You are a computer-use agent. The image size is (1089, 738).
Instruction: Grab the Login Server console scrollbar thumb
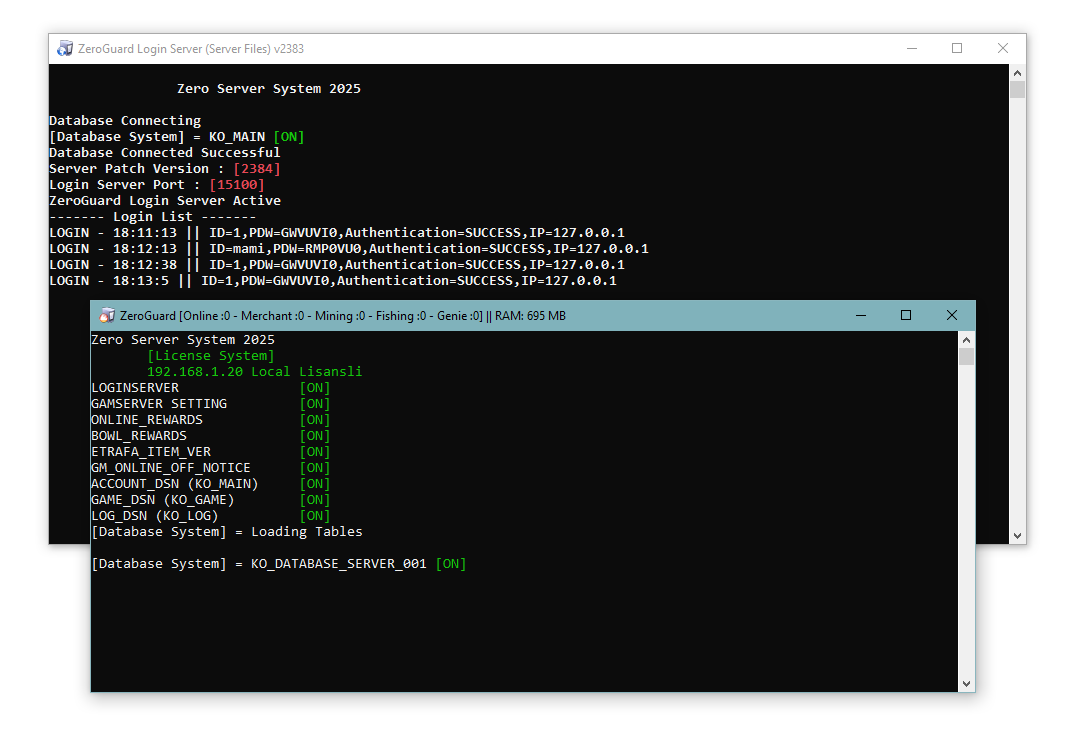[1017, 90]
